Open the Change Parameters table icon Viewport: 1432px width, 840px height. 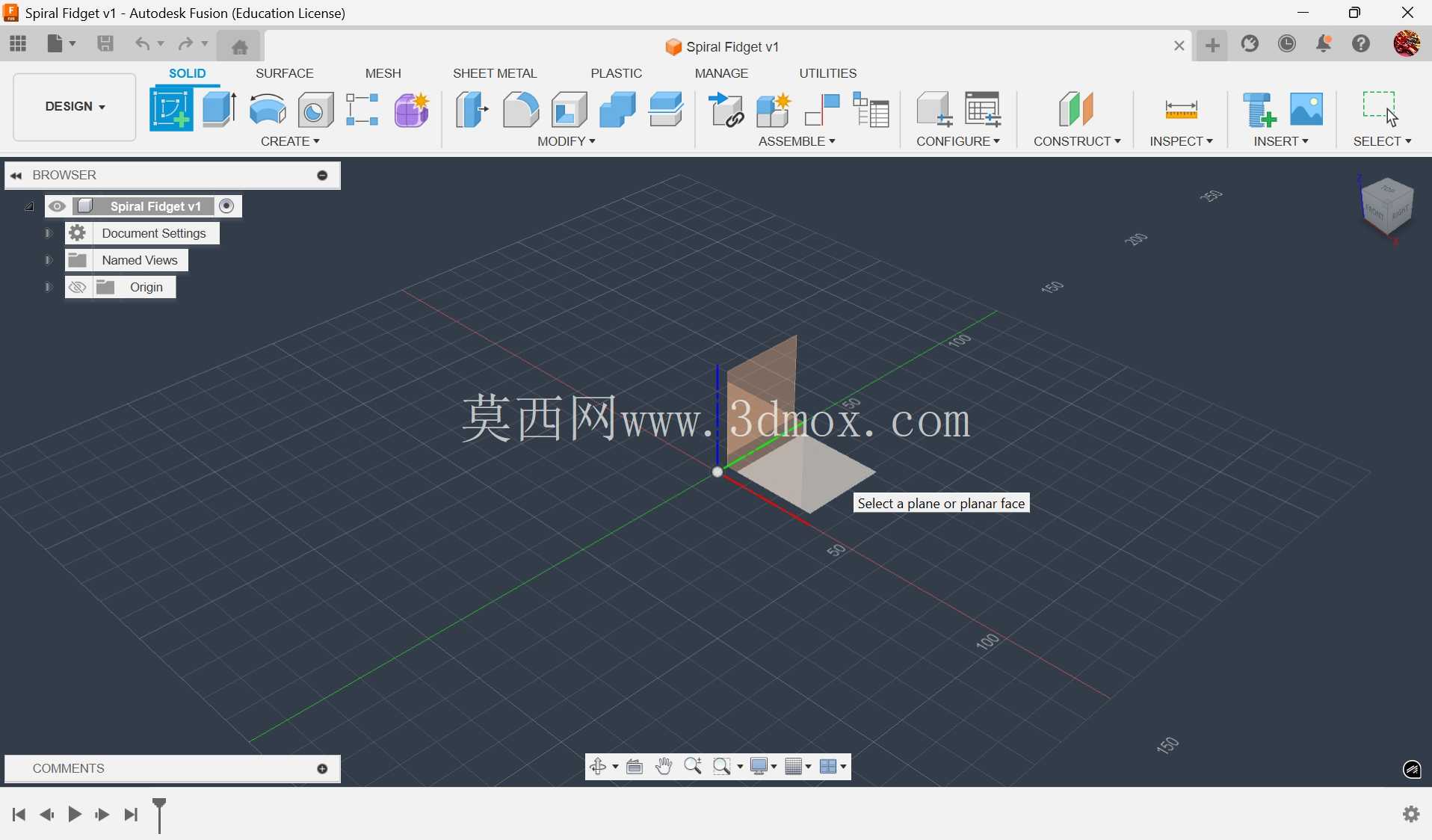(x=983, y=110)
